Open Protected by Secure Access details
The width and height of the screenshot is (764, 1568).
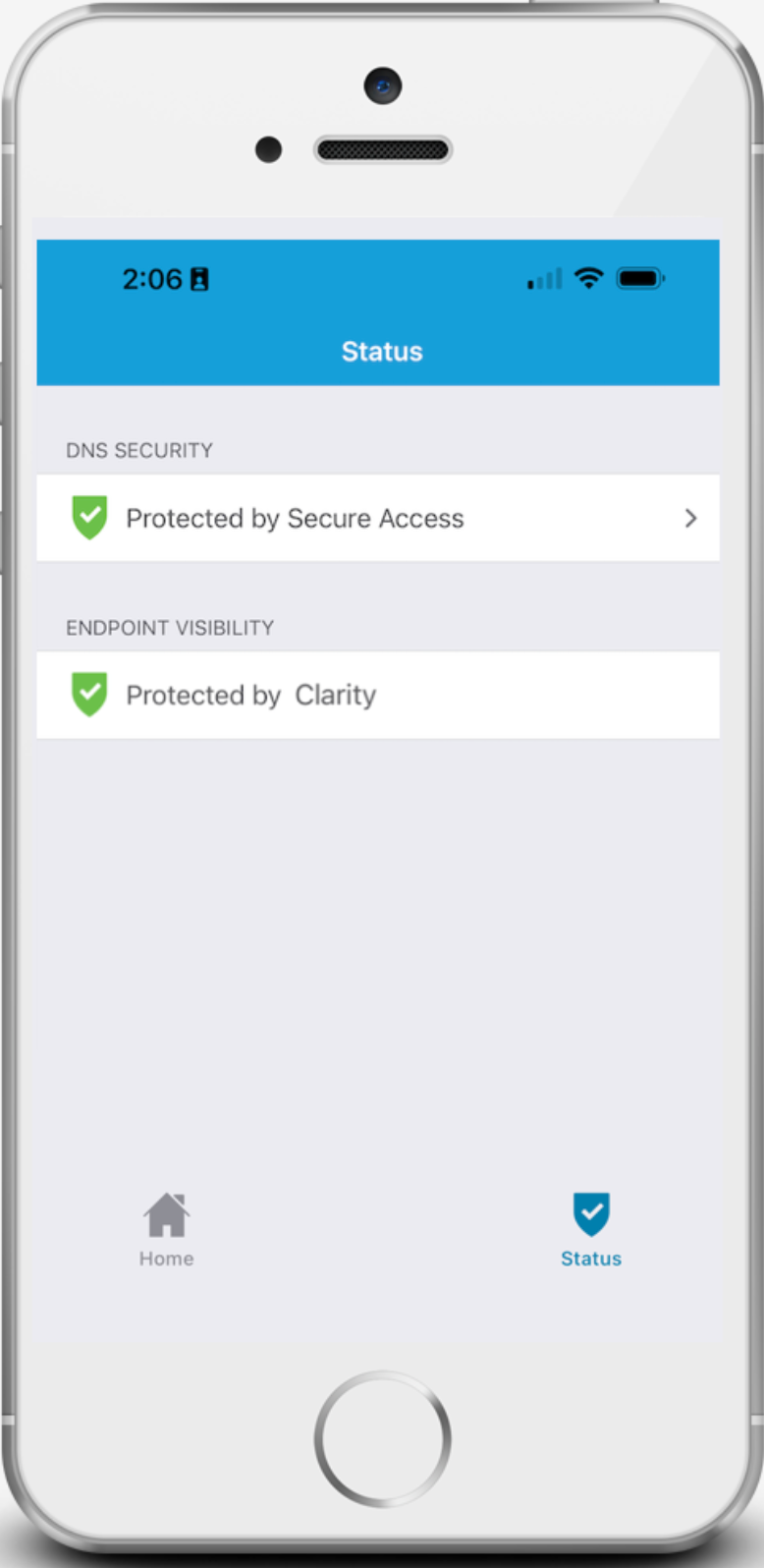coord(378,518)
